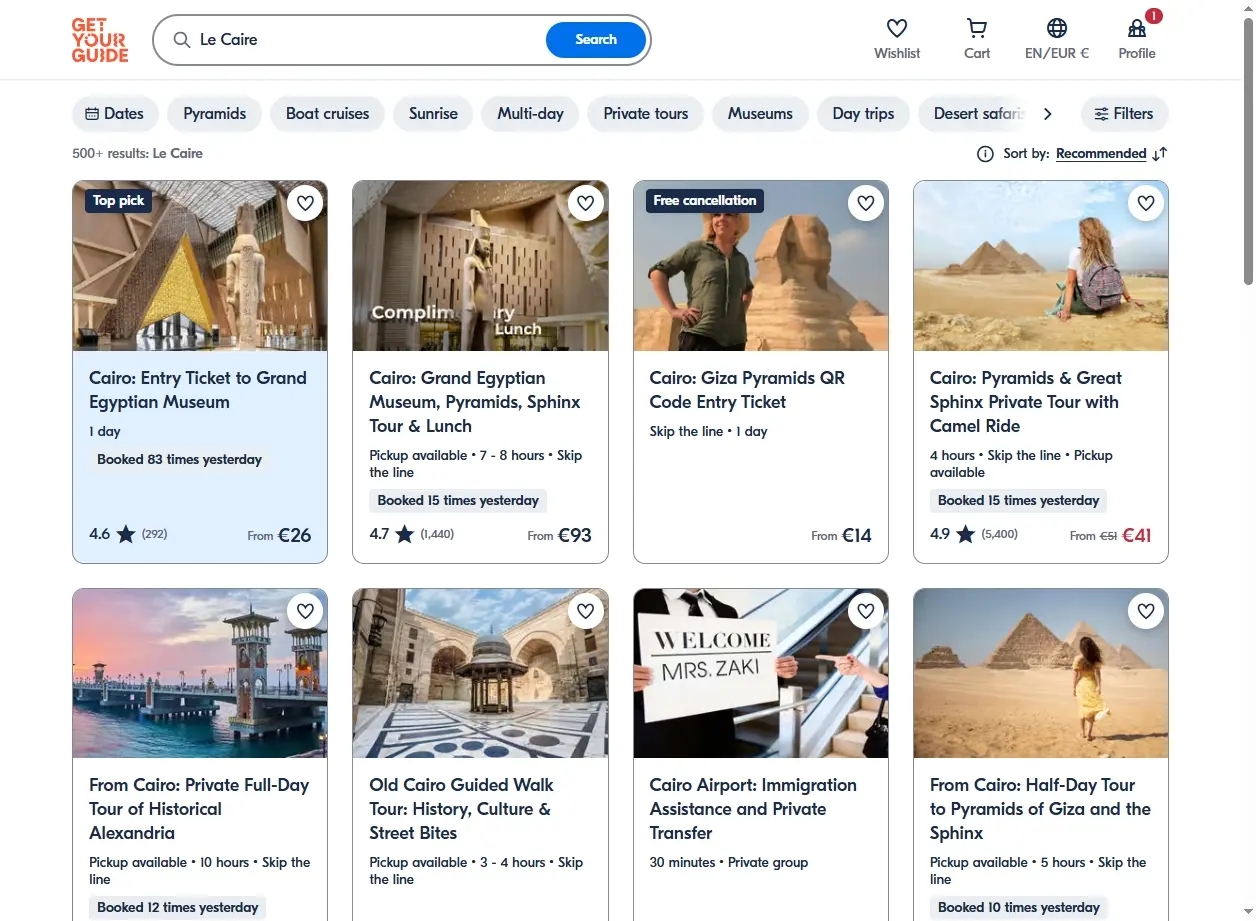Select the Desert safaris category chip
Image resolution: width=1256 pixels, height=921 pixels.
click(x=975, y=114)
